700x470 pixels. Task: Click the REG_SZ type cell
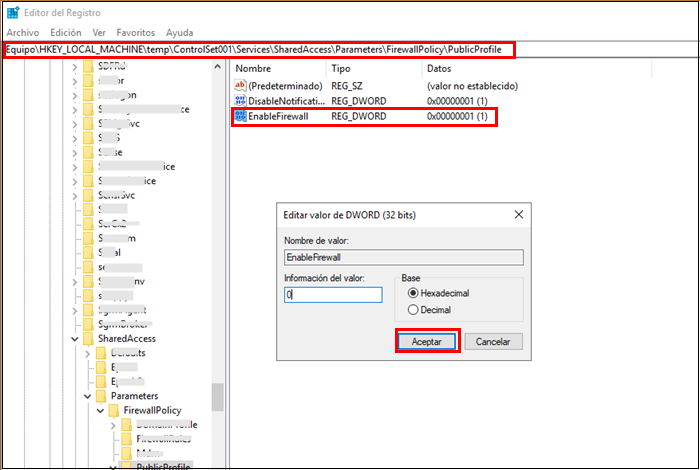click(346, 86)
